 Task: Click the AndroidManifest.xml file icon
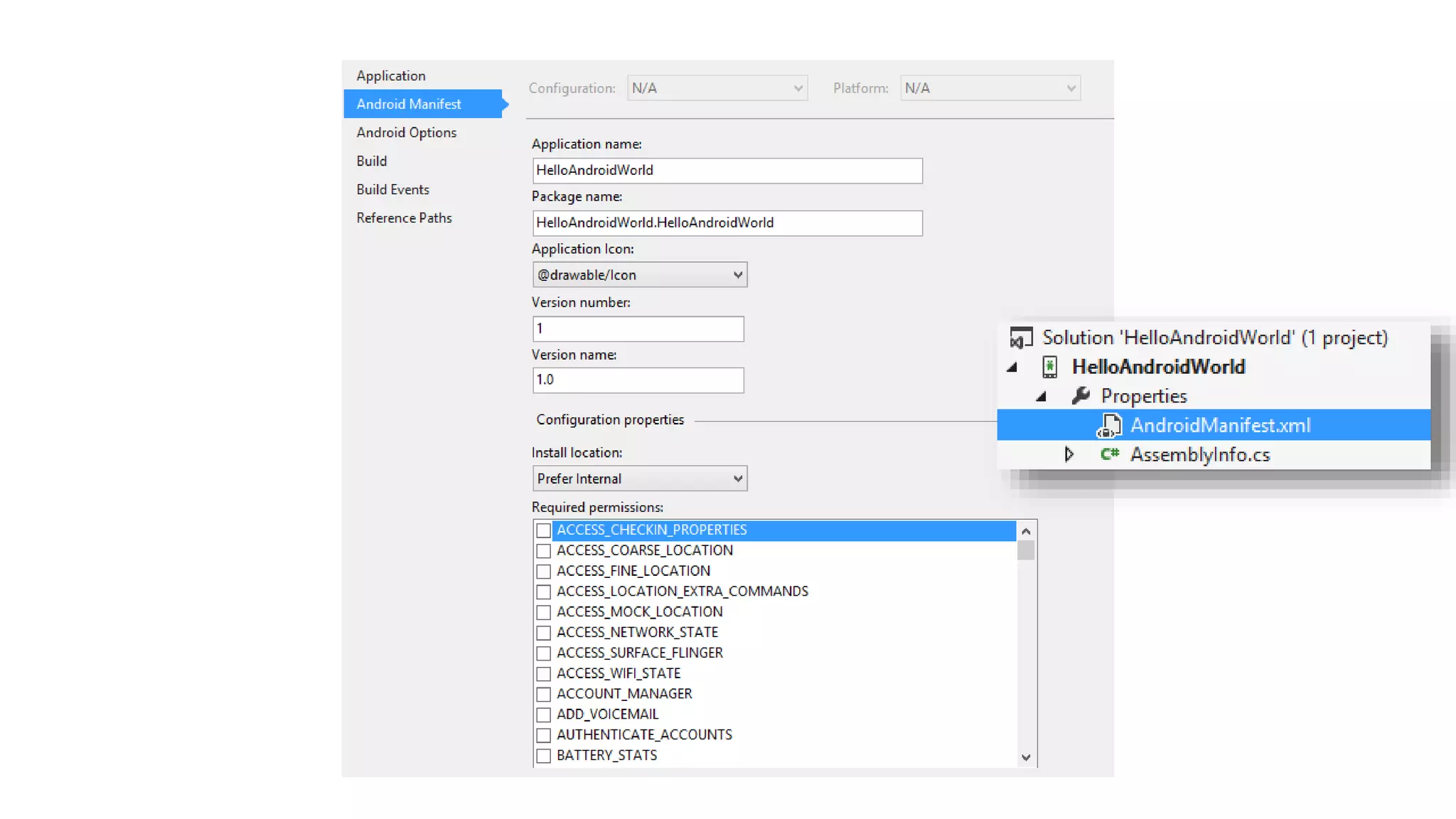(1109, 425)
